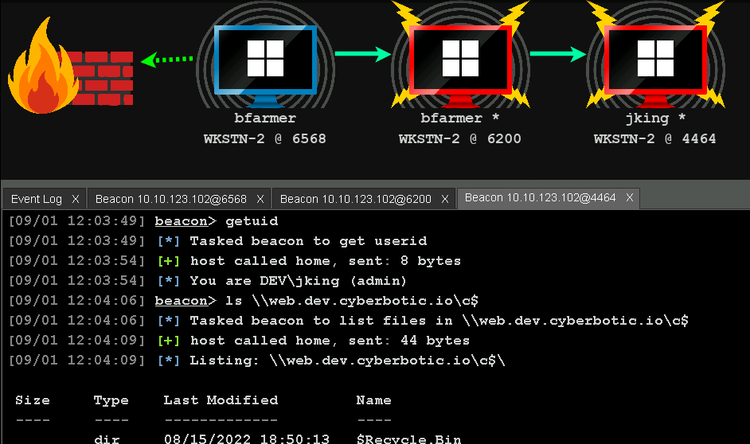This screenshot has width=750, height=444.
Task: Close the Beacon 10.10.123.102@6568 tab
Action: [260, 199]
